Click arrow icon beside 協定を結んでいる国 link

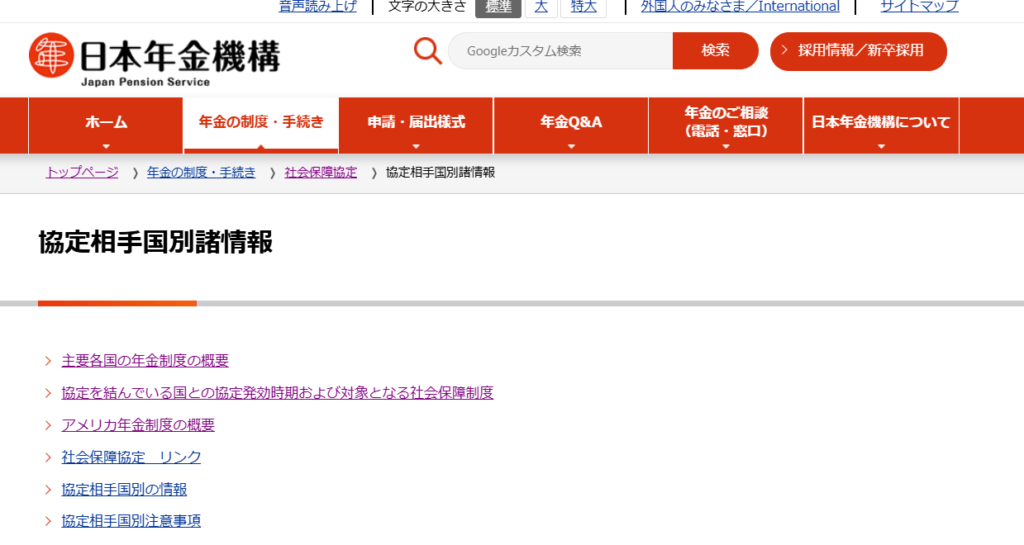(48, 393)
